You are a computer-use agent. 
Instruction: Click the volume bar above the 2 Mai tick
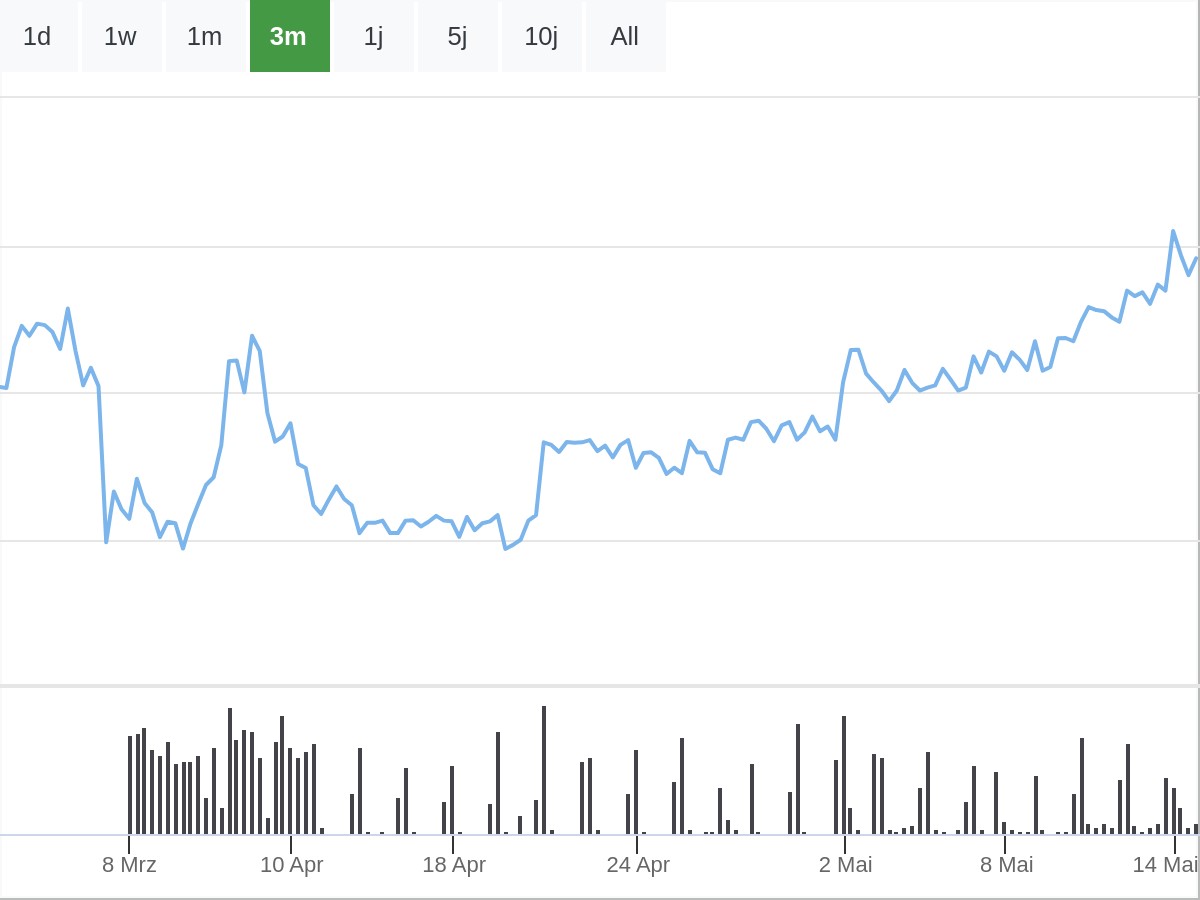click(844, 775)
